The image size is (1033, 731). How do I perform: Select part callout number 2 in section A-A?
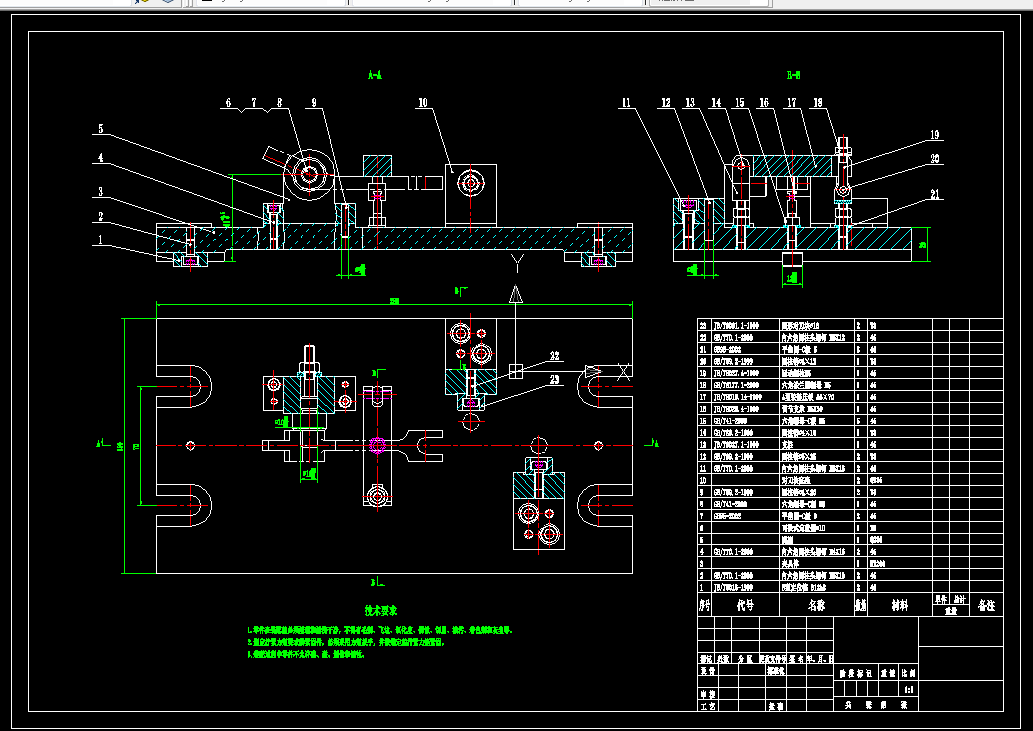101,217
